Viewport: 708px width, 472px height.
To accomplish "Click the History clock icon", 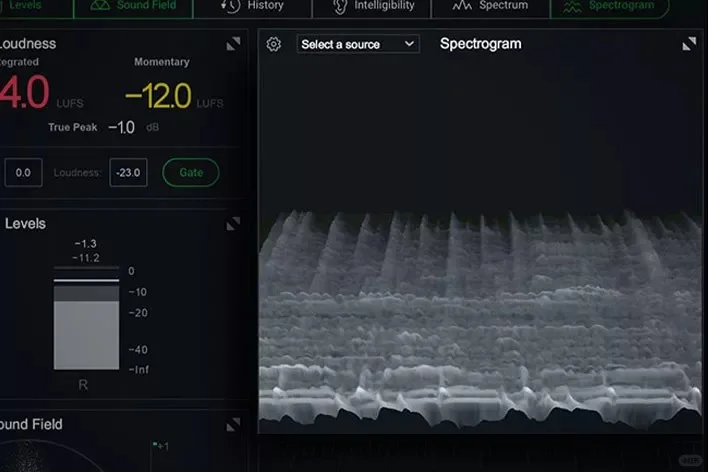I will (230, 6).
